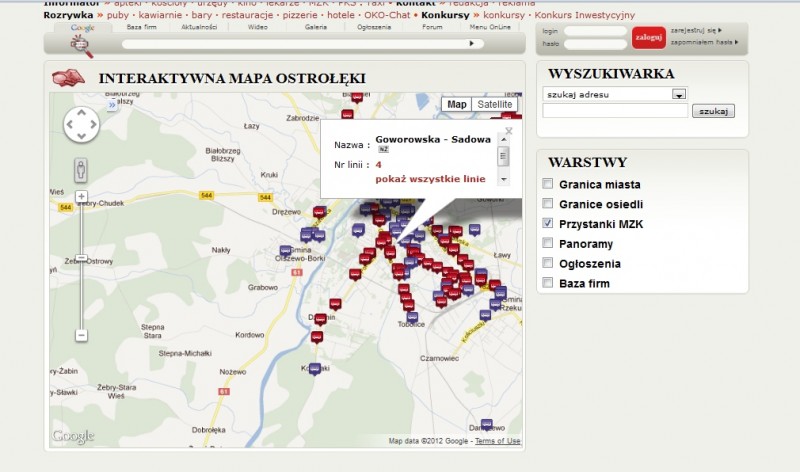This screenshot has width=800, height=472.
Task: Open the puby link
Action: [118, 15]
